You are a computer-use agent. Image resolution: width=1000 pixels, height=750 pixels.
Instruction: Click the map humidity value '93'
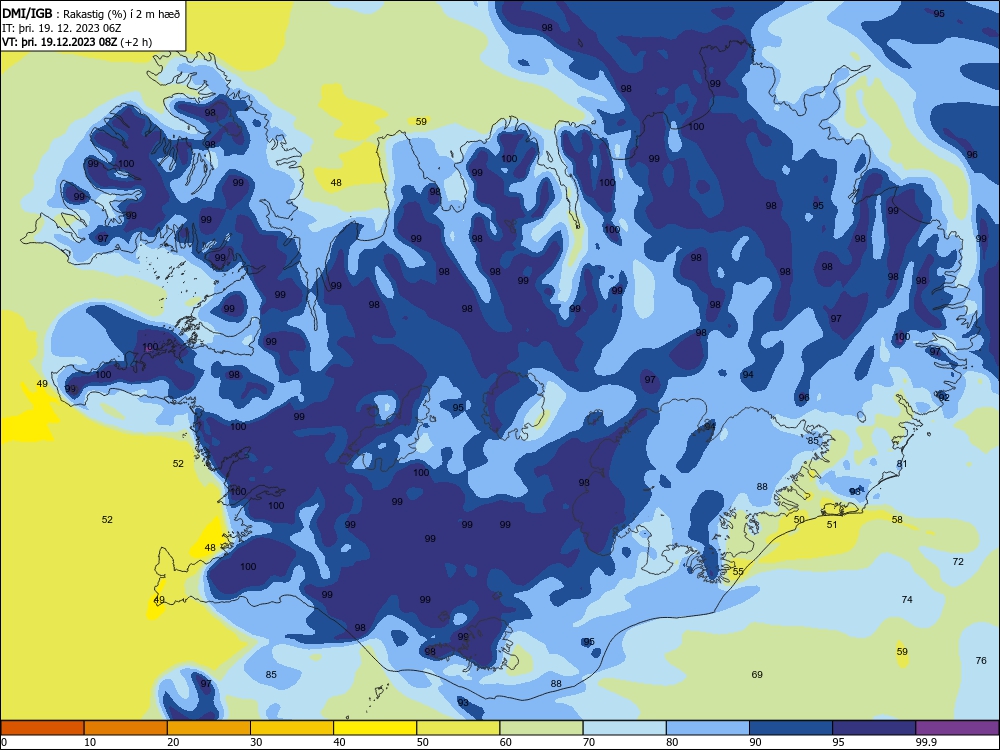click(463, 702)
